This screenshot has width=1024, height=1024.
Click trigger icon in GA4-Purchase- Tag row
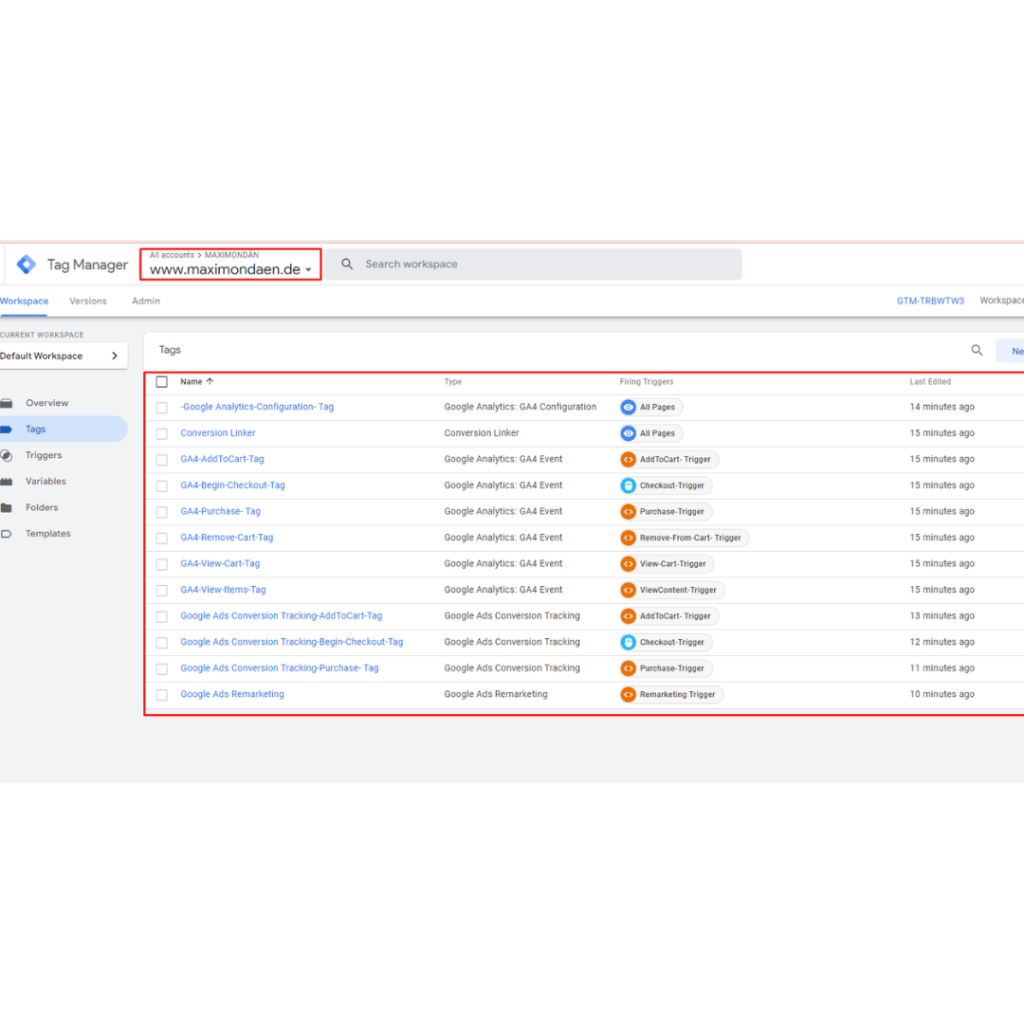click(x=628, y=511)
